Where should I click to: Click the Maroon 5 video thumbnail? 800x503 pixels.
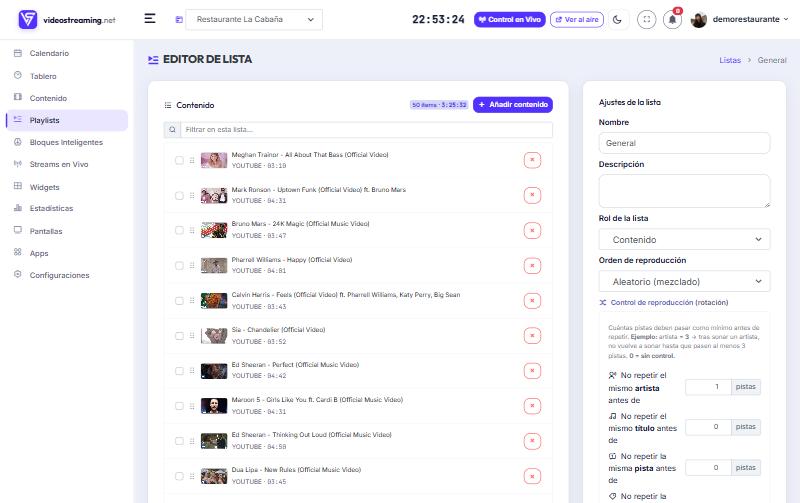214,406
